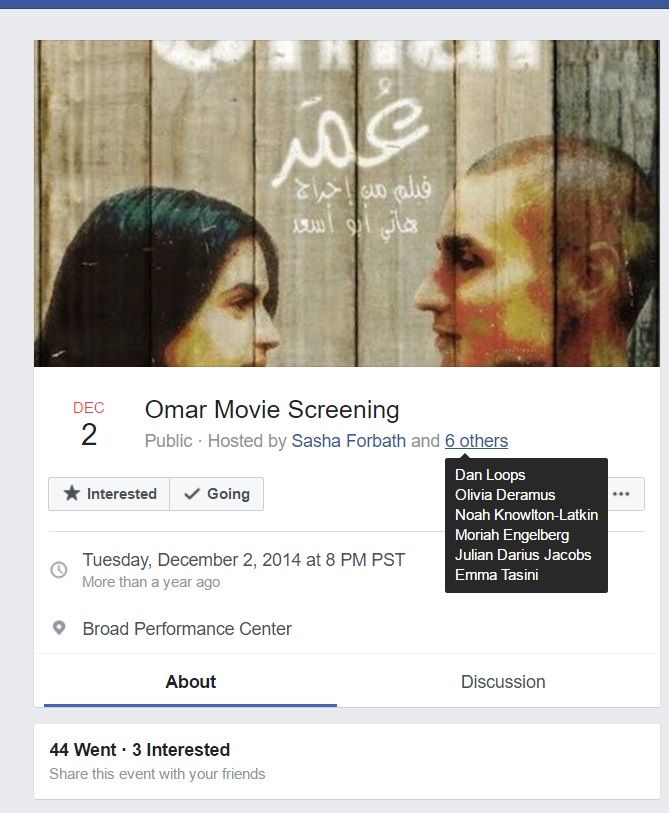Click the location pin icon near Broad Performance Center
Viewport: 669px width, 813px height.
click(x=57, y=629)
